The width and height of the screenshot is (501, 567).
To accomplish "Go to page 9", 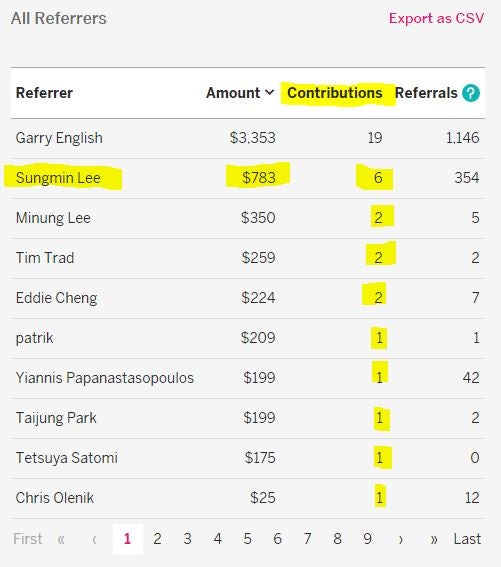I will click(x=368, y=539).
